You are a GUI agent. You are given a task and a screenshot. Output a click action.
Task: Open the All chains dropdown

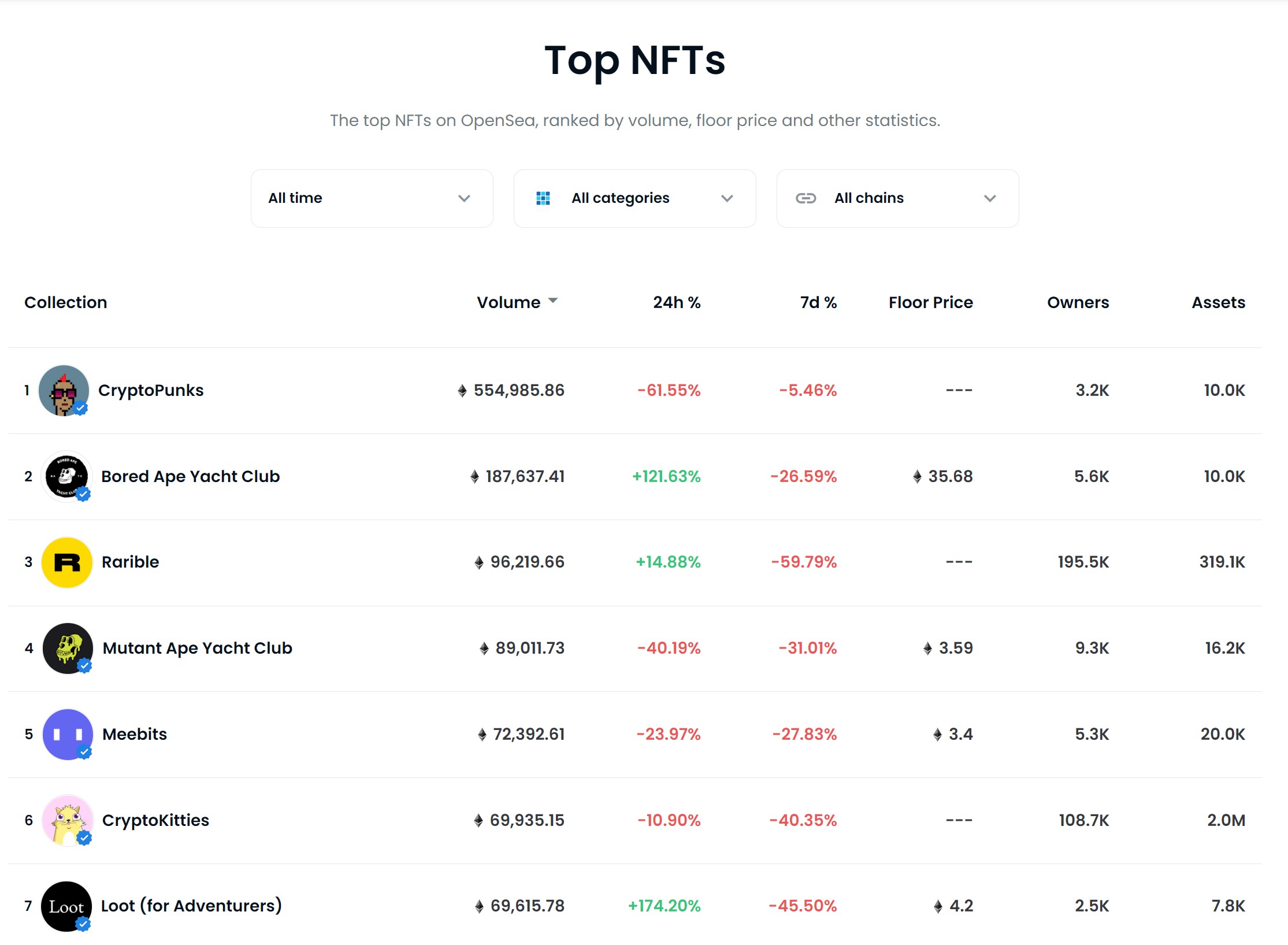pyautogui.click(x=897, y=198)
